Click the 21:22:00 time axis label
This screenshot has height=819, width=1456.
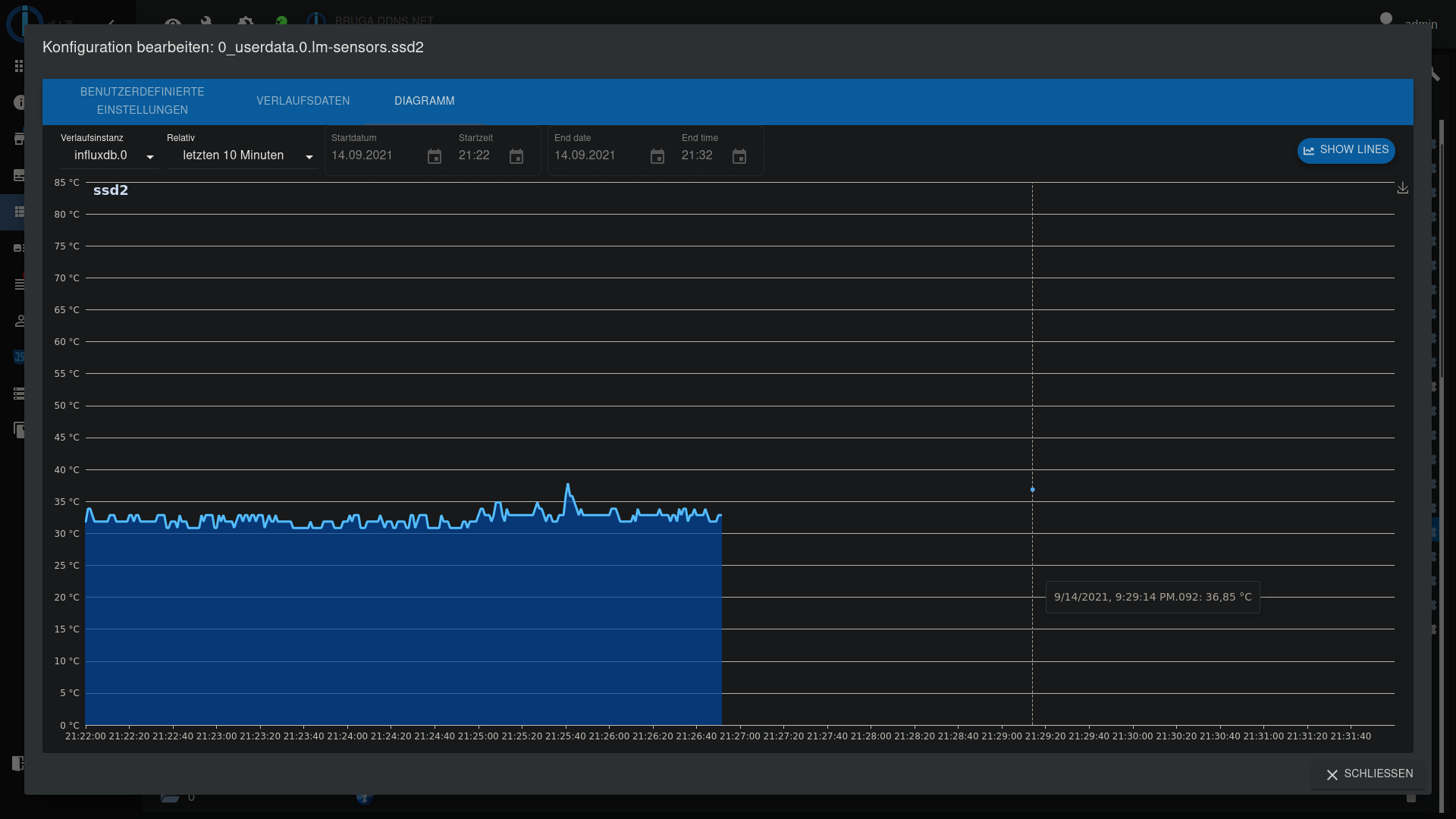point(86,736)
